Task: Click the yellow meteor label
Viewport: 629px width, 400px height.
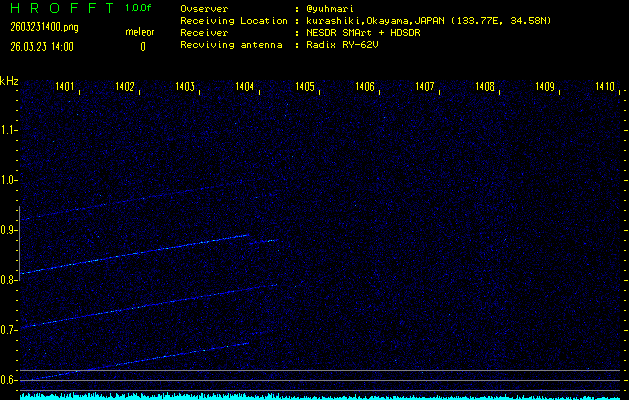Action: click(x=139, y=32)
